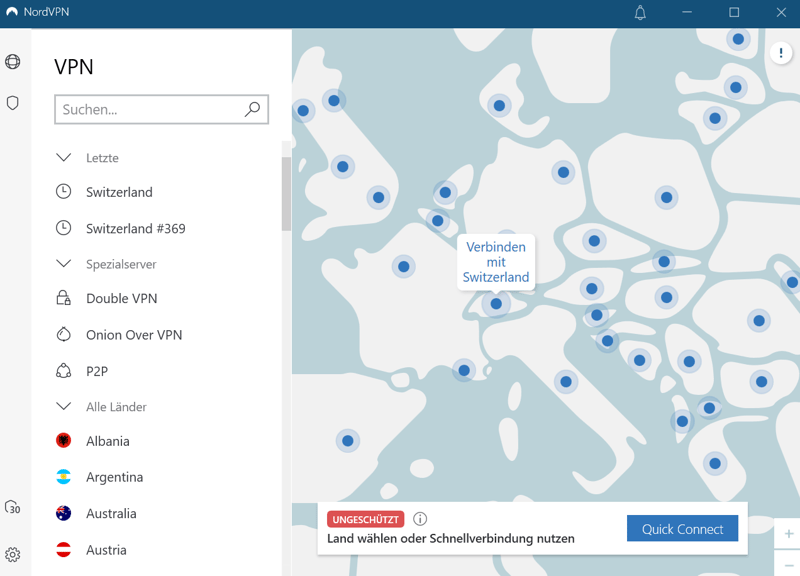
Task: Zoom in the map with plus button
Action: (x=788, y=534)
